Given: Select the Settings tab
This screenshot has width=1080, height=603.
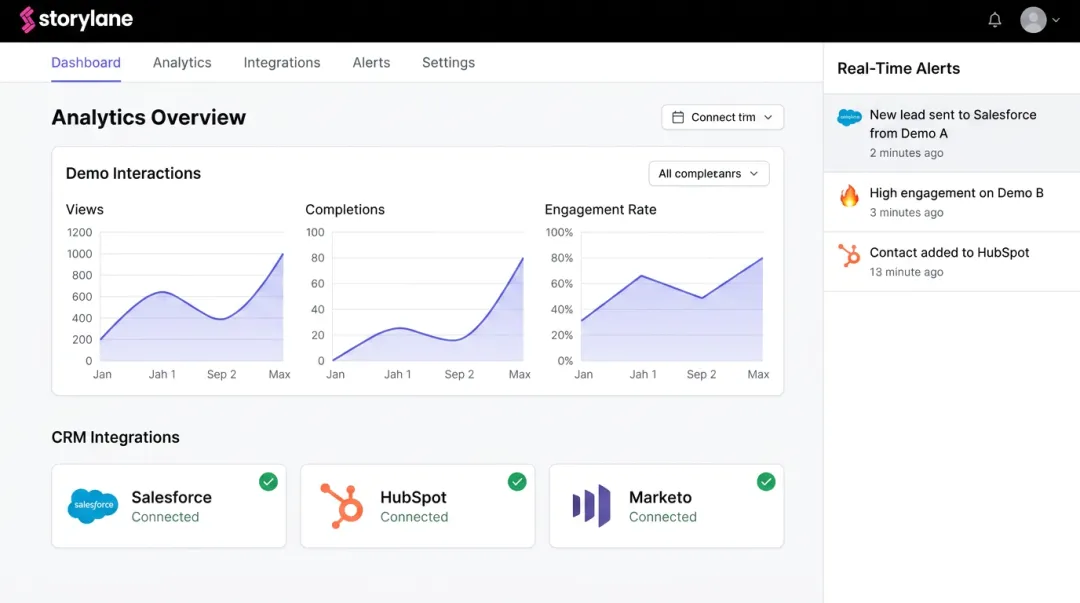Looking at the screenshot, I should [x=448, y=63].
